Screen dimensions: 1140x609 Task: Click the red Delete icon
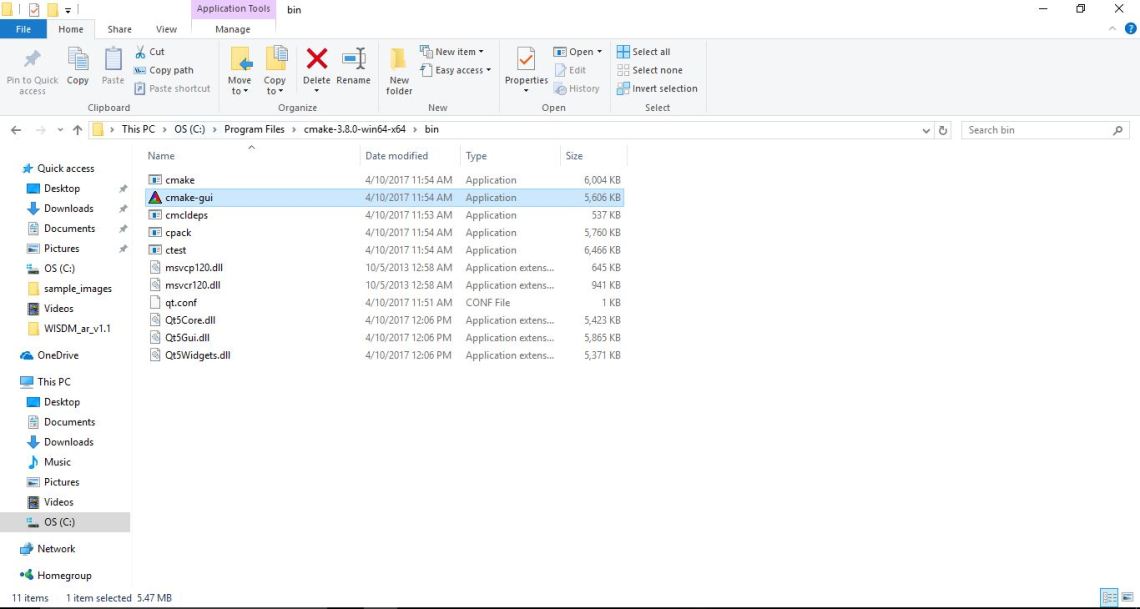[x=317, y=59]
